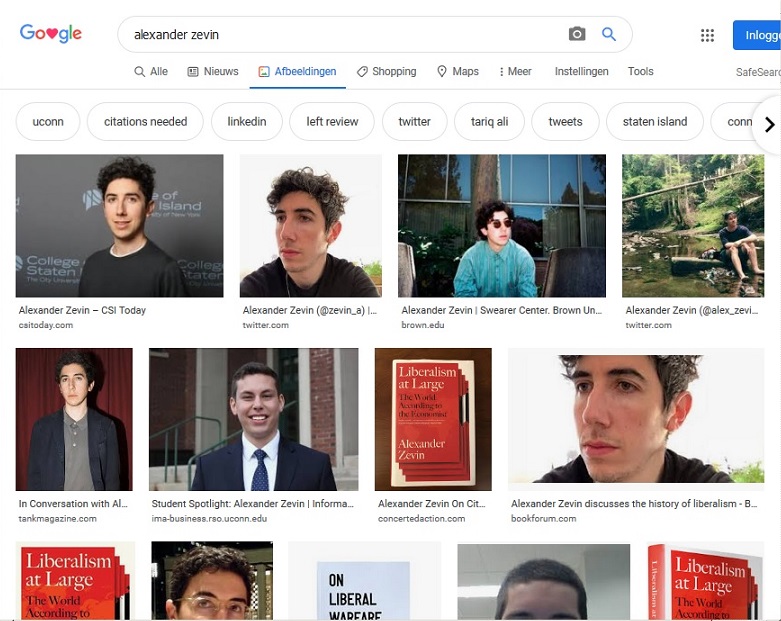The width and height of the screenshot is (781, 621).
Task: Select the 'linkedin' suggestion chip
Action: (247, 122)
